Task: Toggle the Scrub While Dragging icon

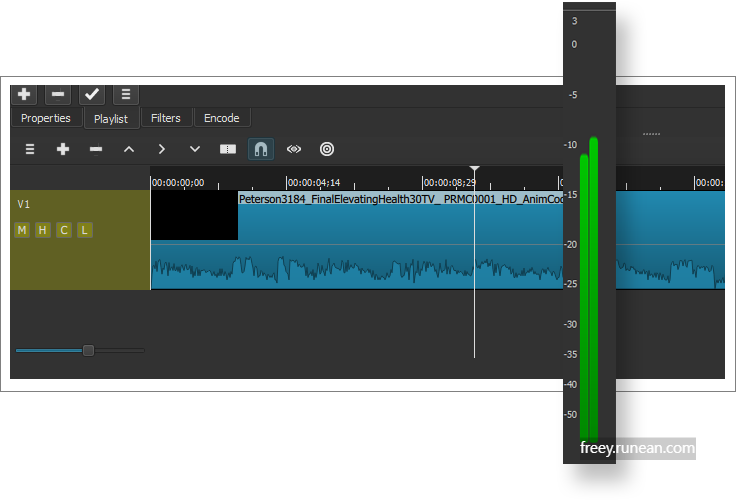Action: point(294,149)
